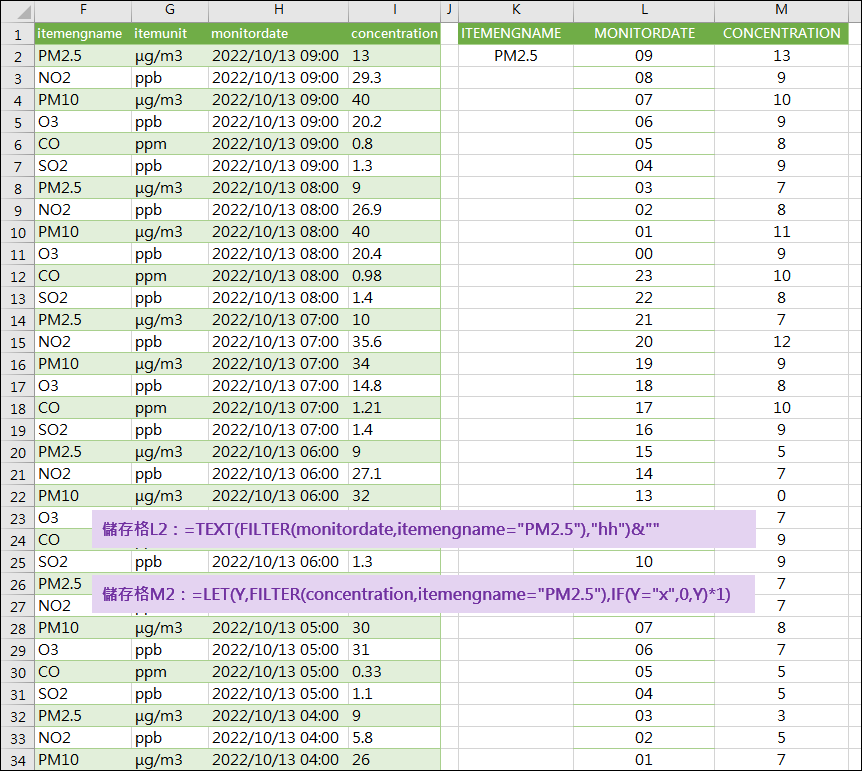Click hour 23 in cell L12
Image resolution: width=862 pixels, height=771 pixels.
[x=644, y=276]
